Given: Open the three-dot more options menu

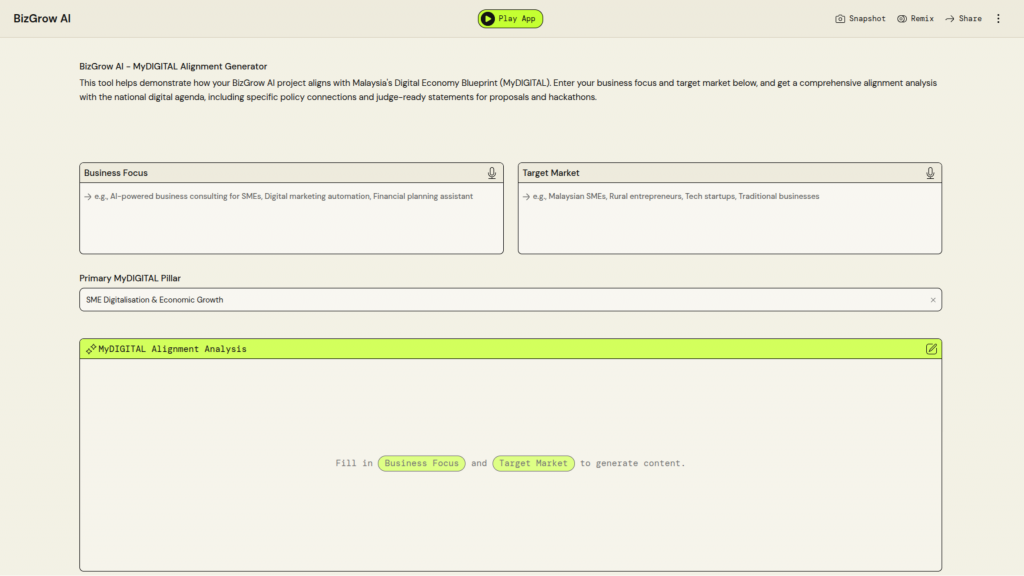Looking at the screenshot, I should point(997,18).
